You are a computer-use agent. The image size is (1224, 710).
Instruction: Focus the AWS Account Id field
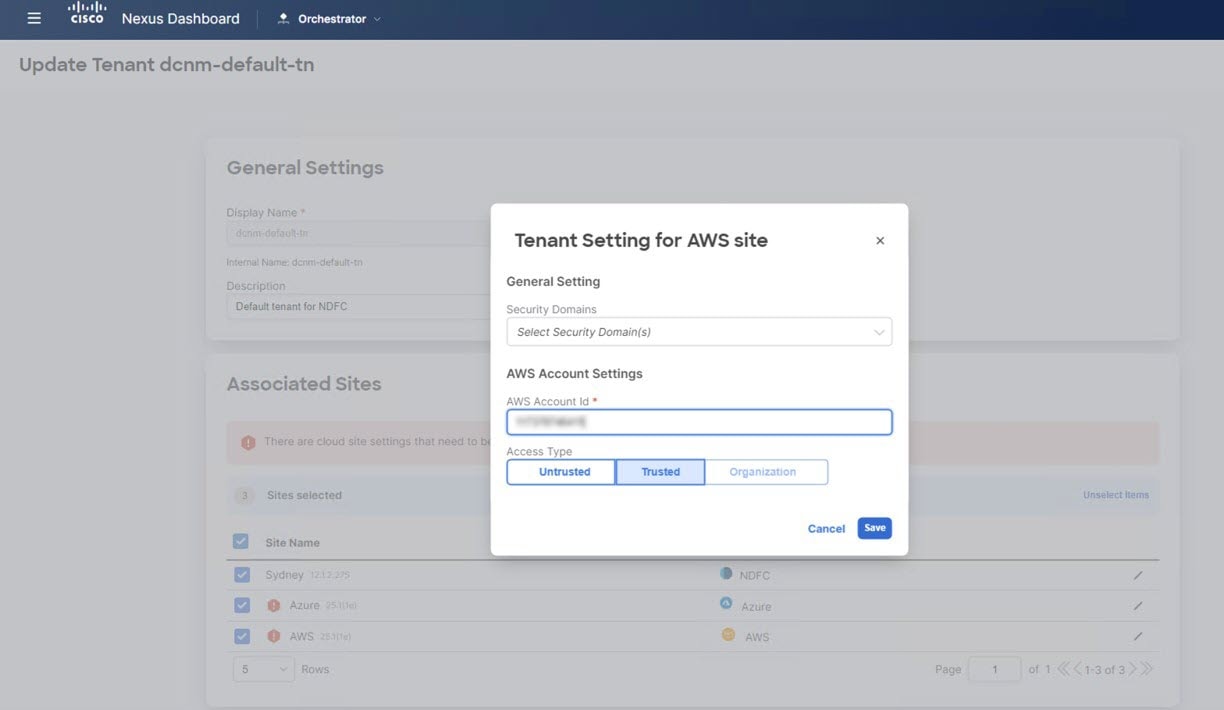[699, 423]
